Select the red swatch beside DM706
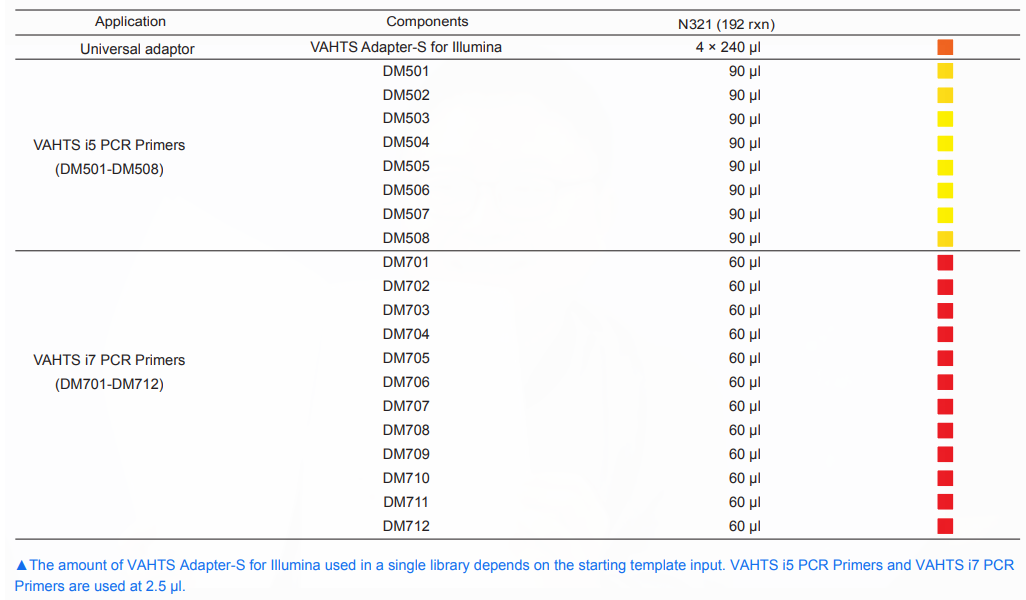Screen dimensions: 1026x600 pos(945,383)
